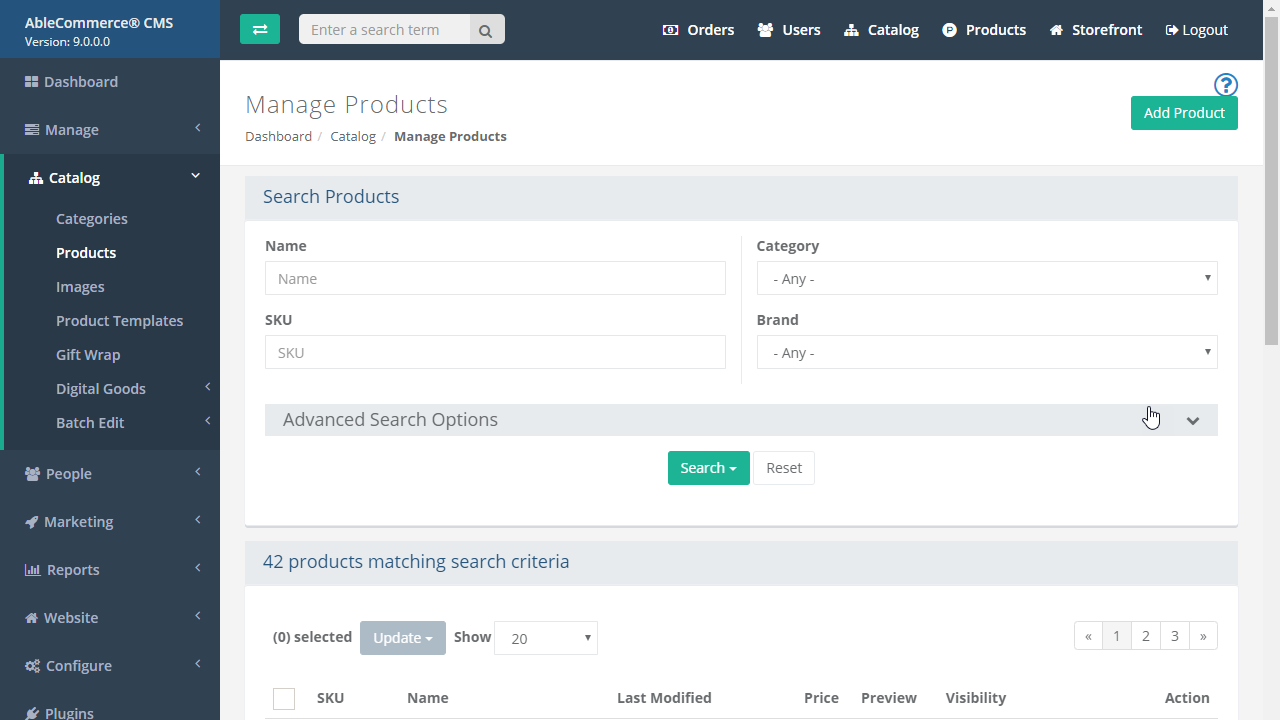Open the Show 20 page-size dropdown
The height and width of the screenshot is (720, 1280).
click(x=546, y=638)
